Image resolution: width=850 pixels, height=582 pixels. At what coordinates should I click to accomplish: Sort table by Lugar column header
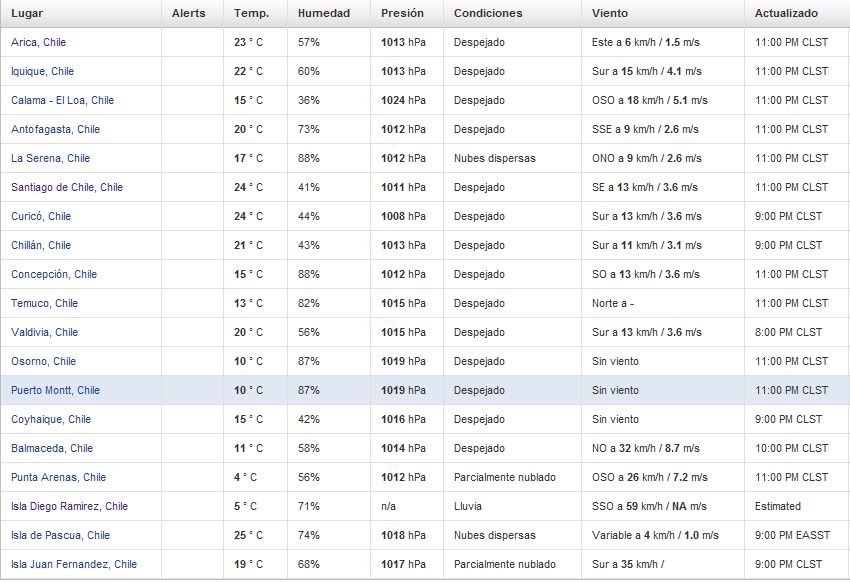click(x=27, y=14)
